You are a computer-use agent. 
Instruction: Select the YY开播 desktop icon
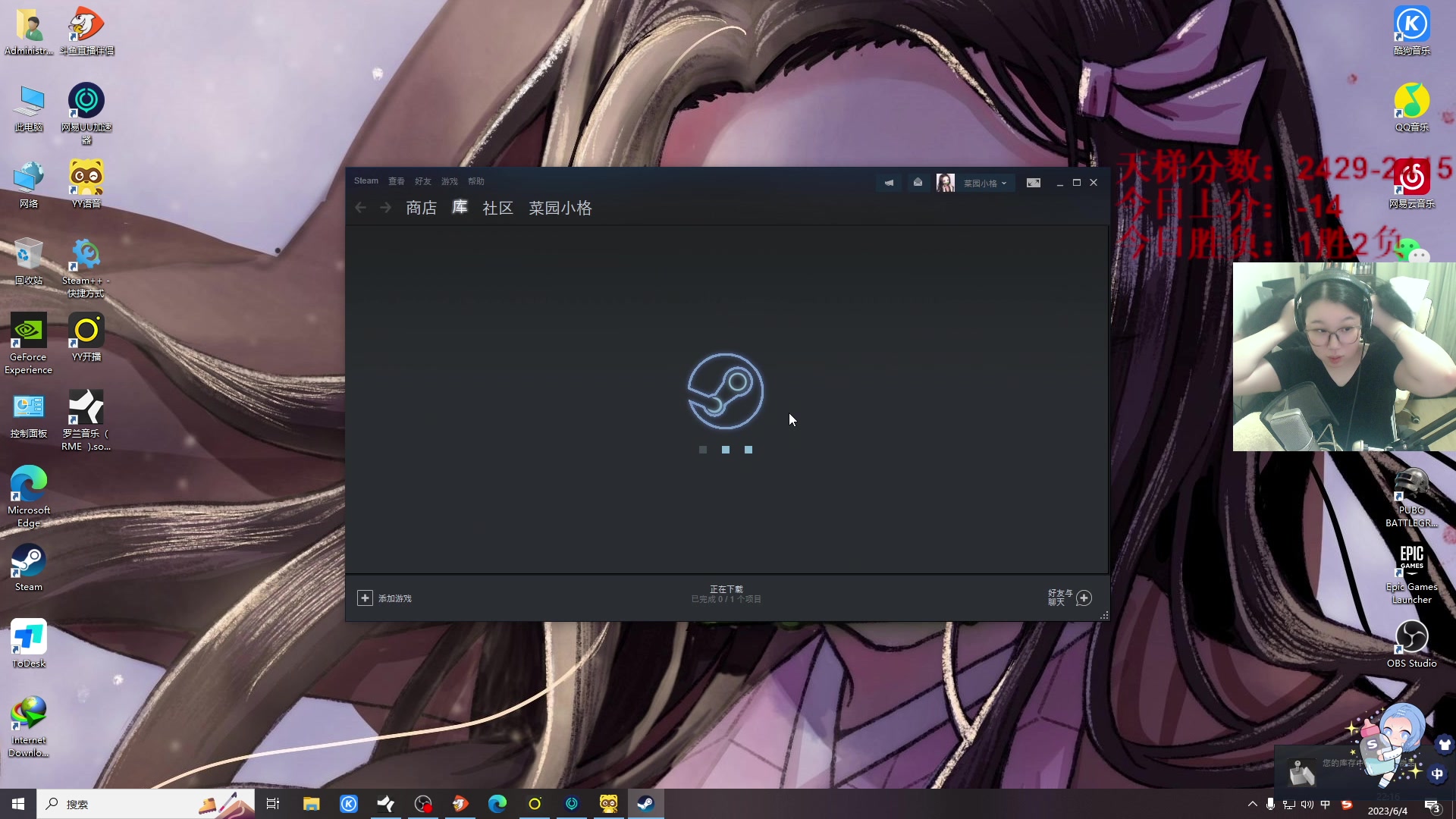[x=86, y=337]
